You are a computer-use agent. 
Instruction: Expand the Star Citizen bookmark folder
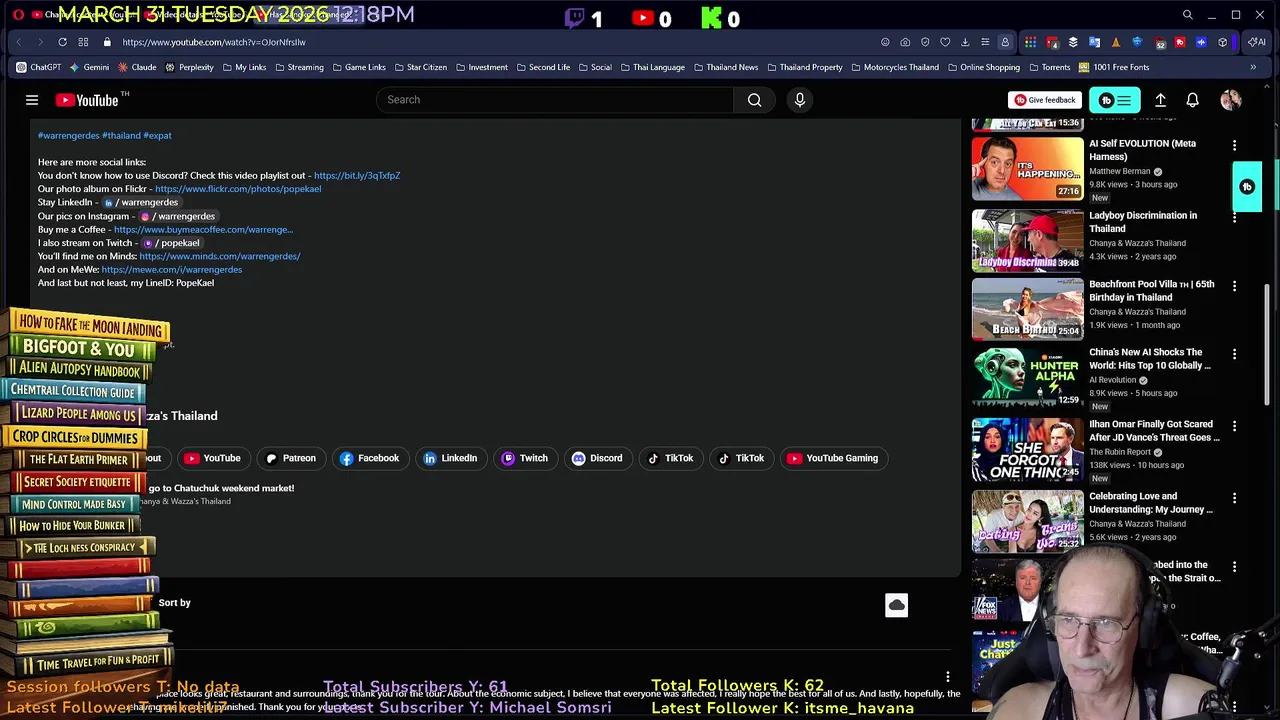(x=420, y=67)
